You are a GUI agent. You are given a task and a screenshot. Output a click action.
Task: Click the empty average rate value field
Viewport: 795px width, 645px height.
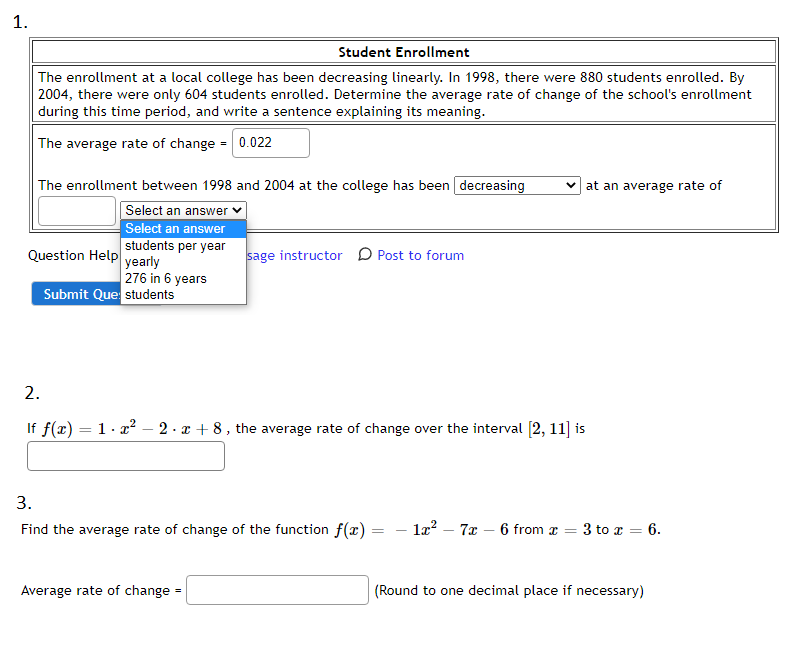[77, 211]
